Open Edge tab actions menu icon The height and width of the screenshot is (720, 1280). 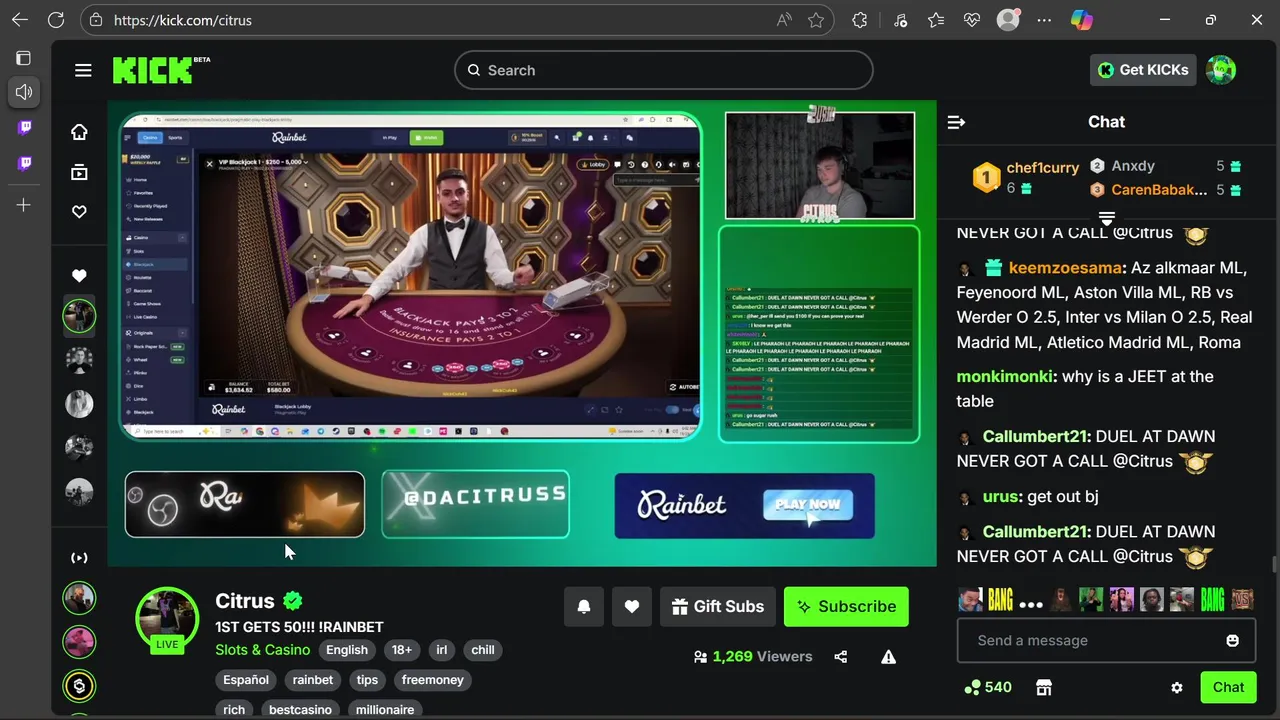[24, 58]
